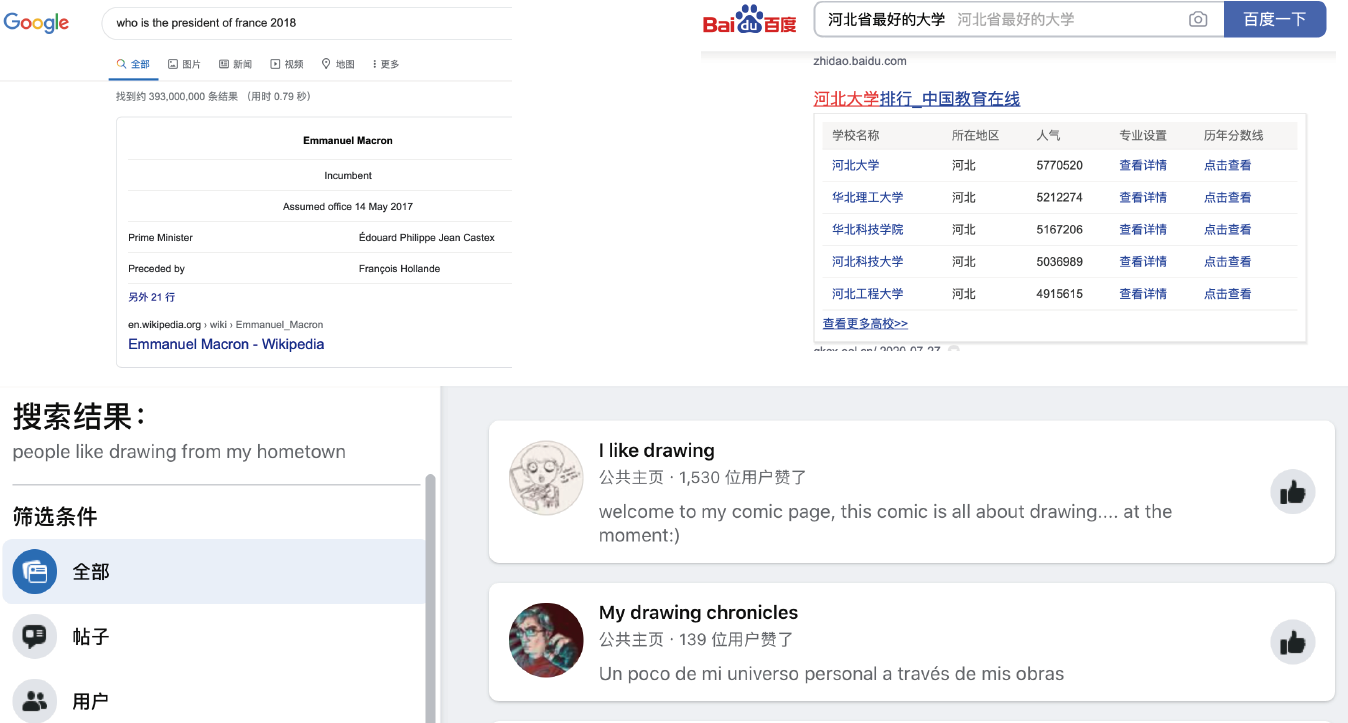The height and width of the screenshot is (723, 1348).
Task: Select the 用户 people filter icon
Action: (35, 700)
